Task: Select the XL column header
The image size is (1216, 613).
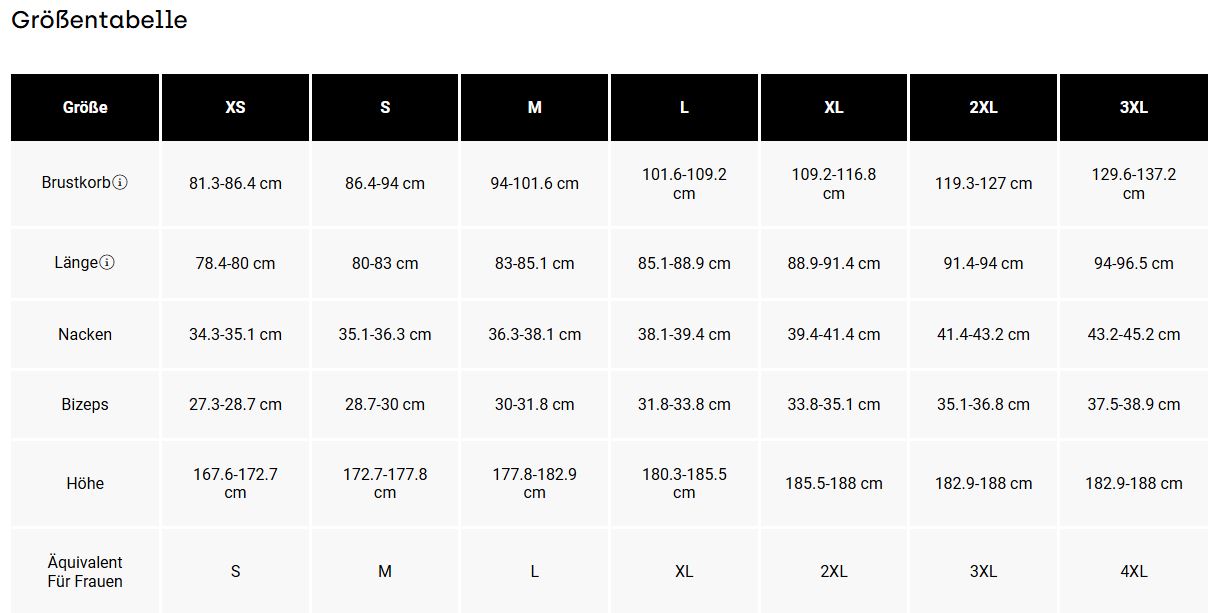Action: (x=834, y=108)
